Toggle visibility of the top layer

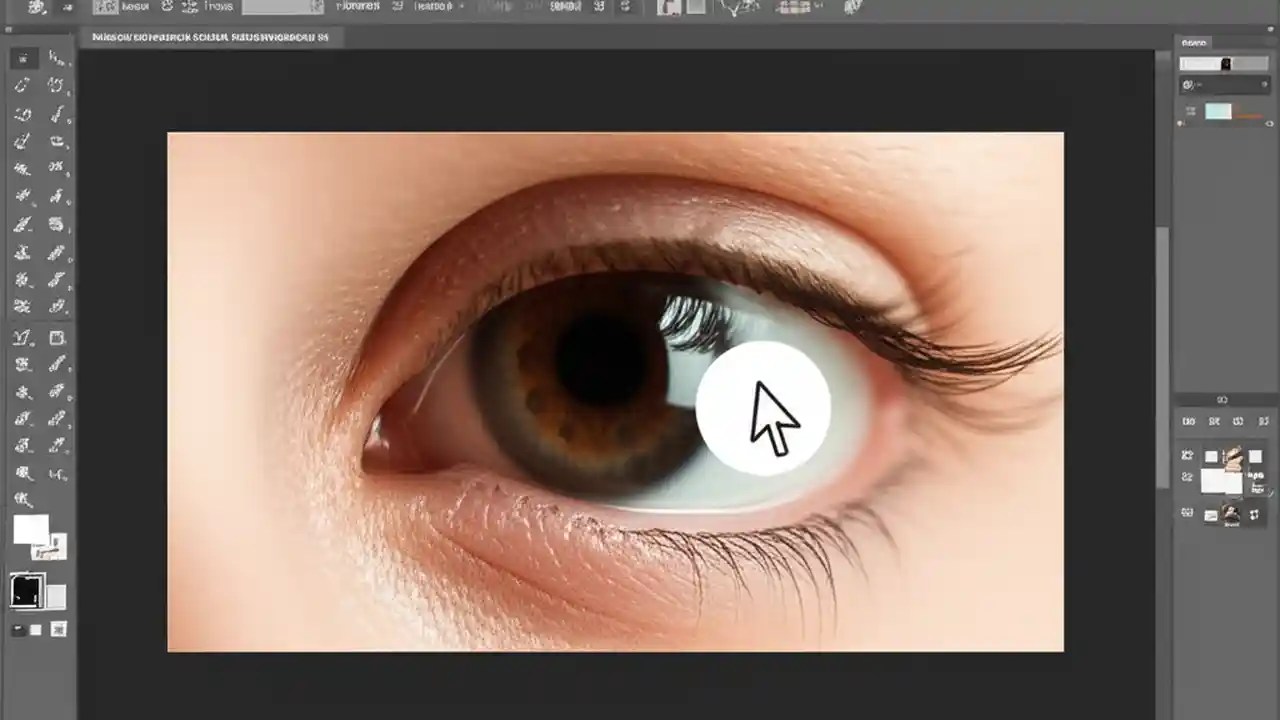[1188, 455]
